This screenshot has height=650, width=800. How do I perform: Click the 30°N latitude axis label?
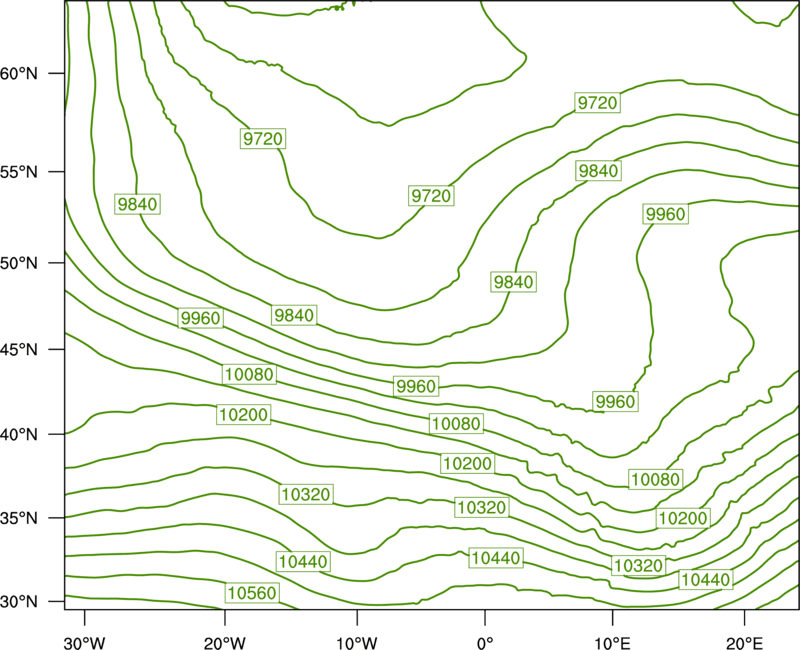point(19,602)
